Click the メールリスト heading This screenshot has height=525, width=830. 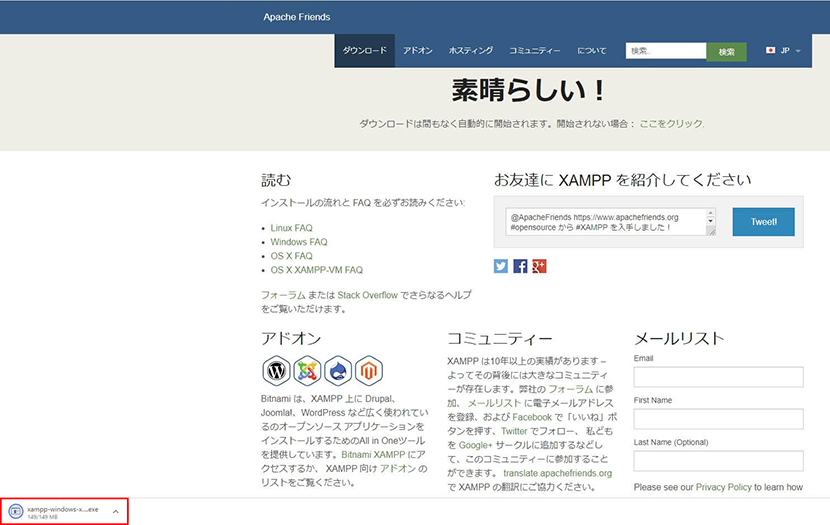679,338
